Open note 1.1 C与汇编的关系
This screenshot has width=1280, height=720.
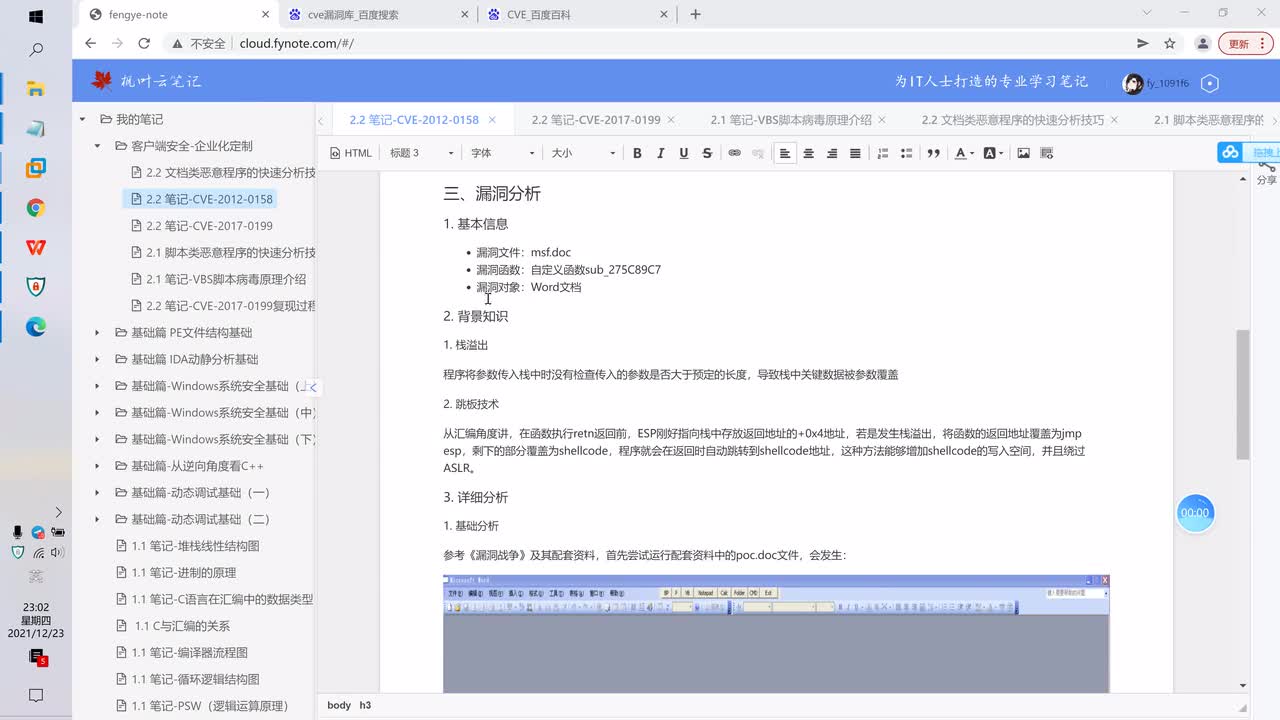coord(182,626)
